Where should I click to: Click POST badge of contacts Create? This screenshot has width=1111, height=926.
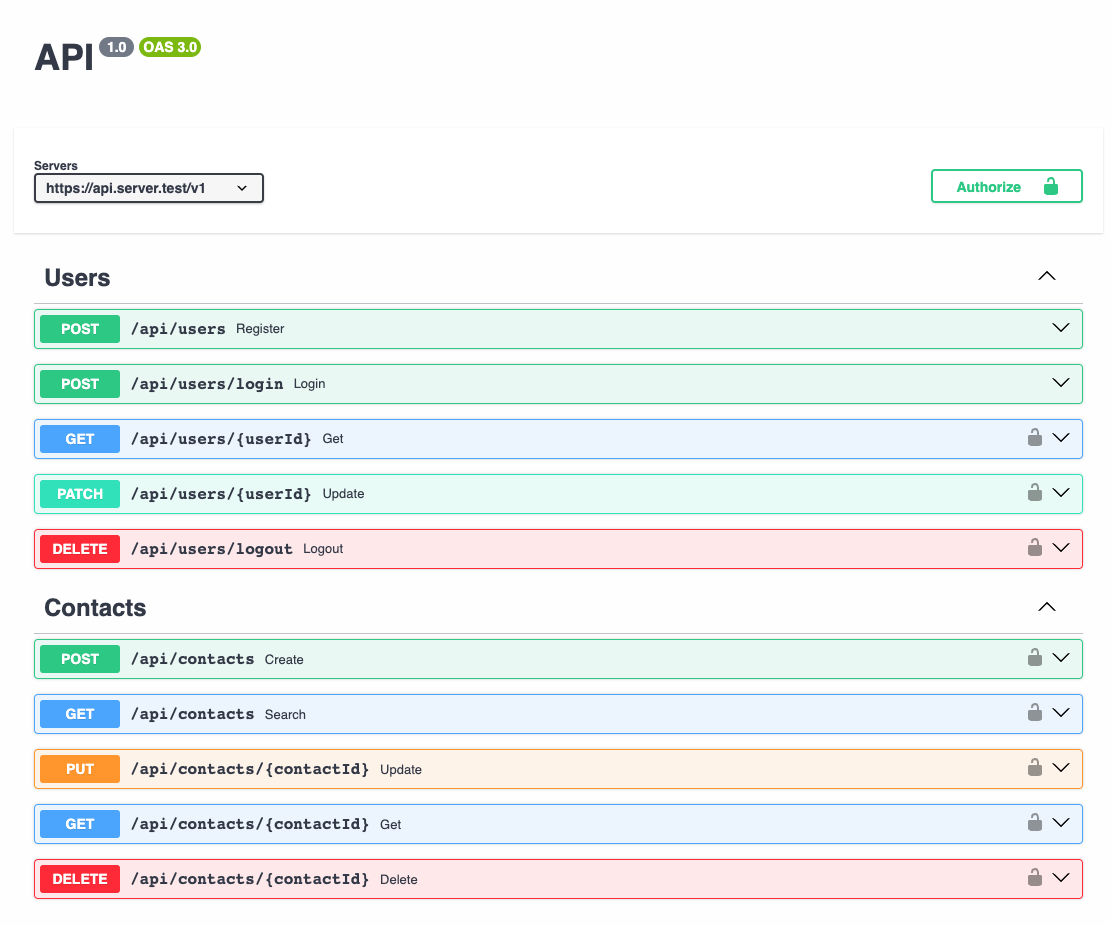point(80,659)
